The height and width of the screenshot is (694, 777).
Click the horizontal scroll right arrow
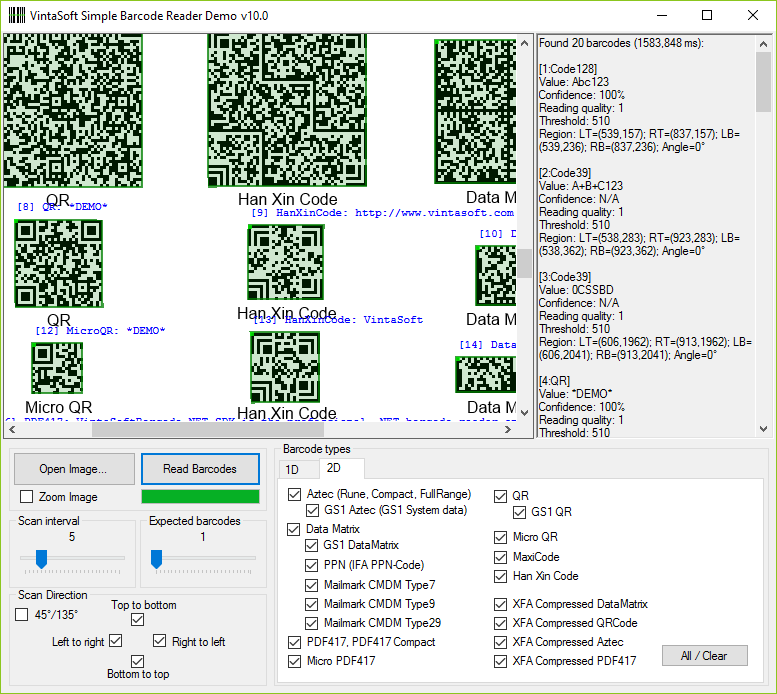(x=508, y=429)
